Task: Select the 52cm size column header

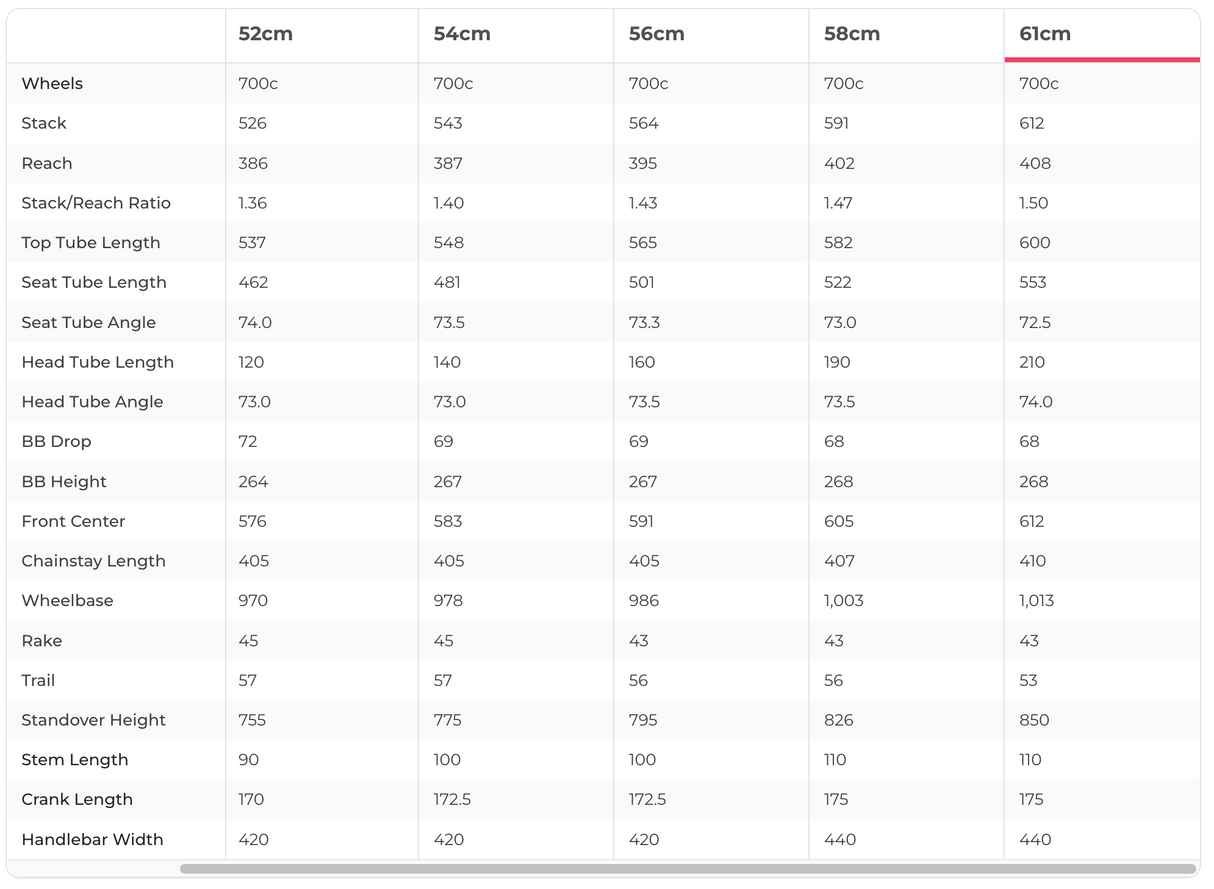Action: [265, 34]
